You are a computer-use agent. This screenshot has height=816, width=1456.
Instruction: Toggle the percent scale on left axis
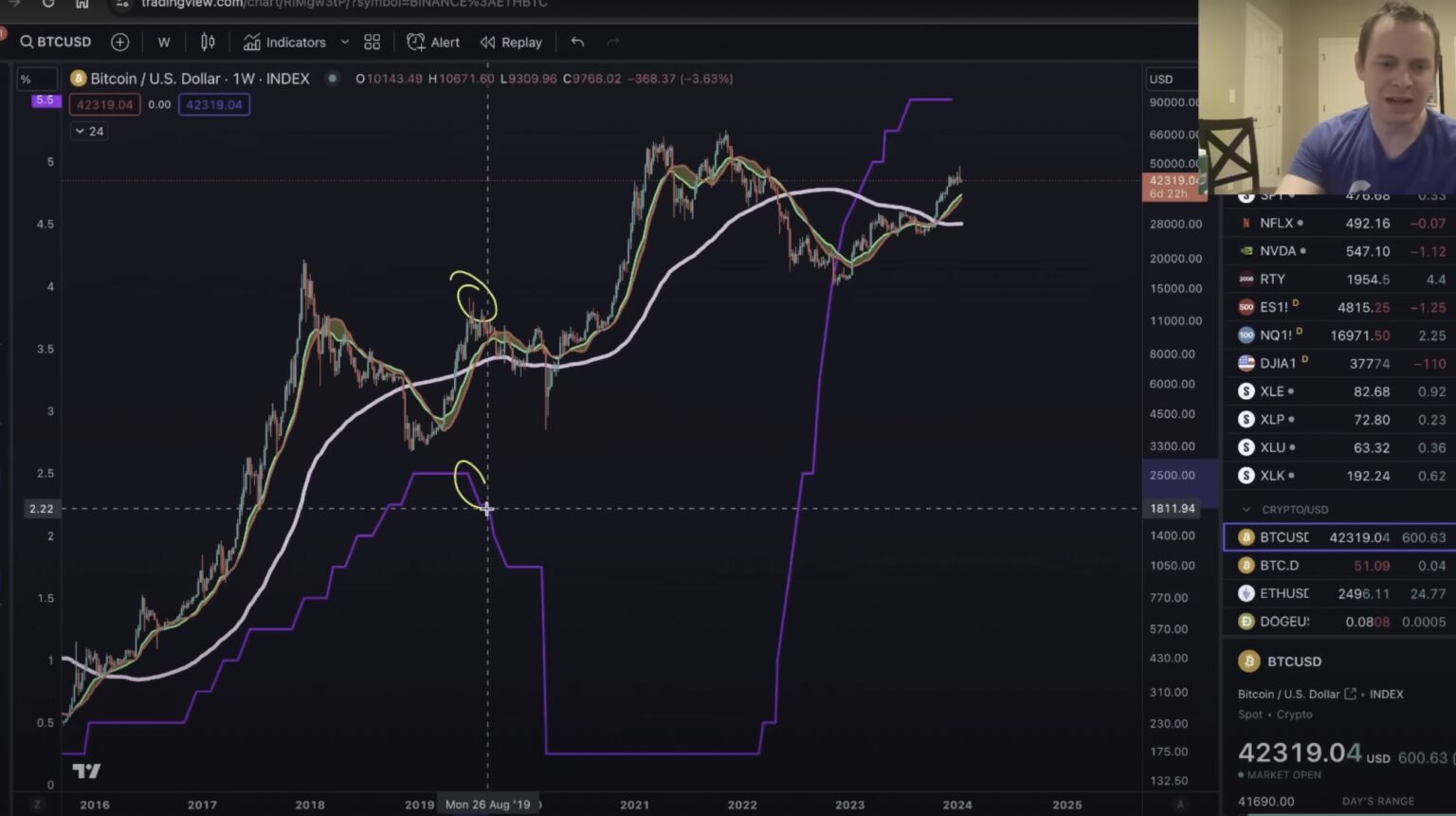click(26, 79)
